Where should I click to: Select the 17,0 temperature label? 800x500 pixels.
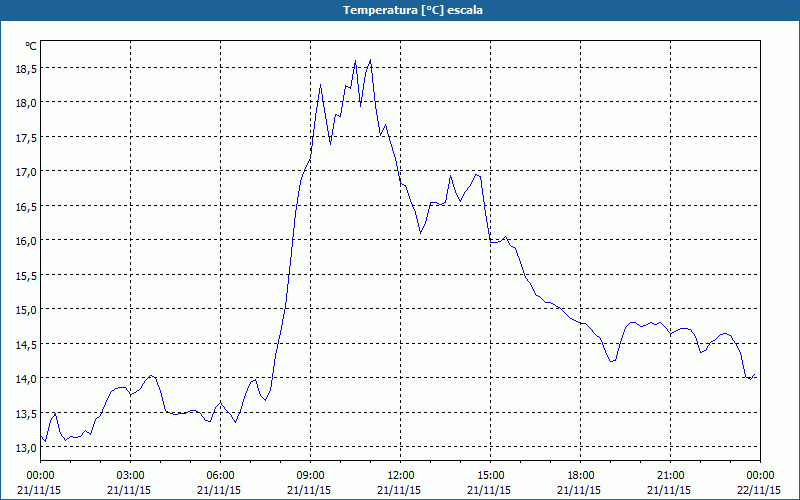pyautogui.click(x=26, y=172)
